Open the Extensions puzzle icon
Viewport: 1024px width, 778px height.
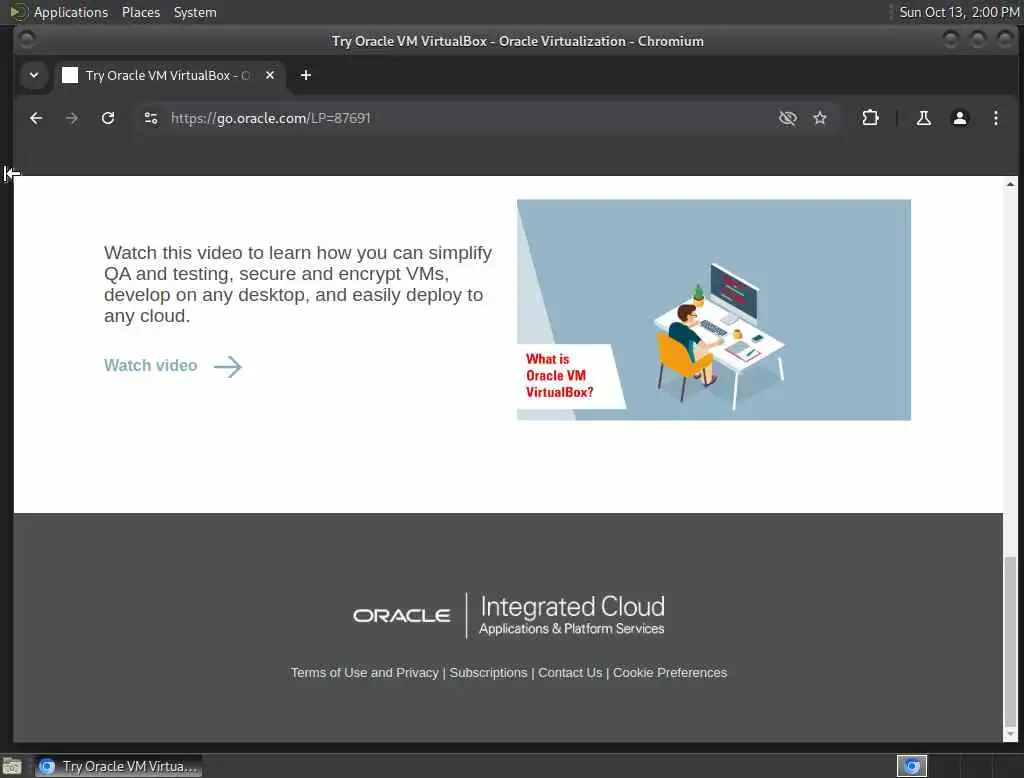870,118
